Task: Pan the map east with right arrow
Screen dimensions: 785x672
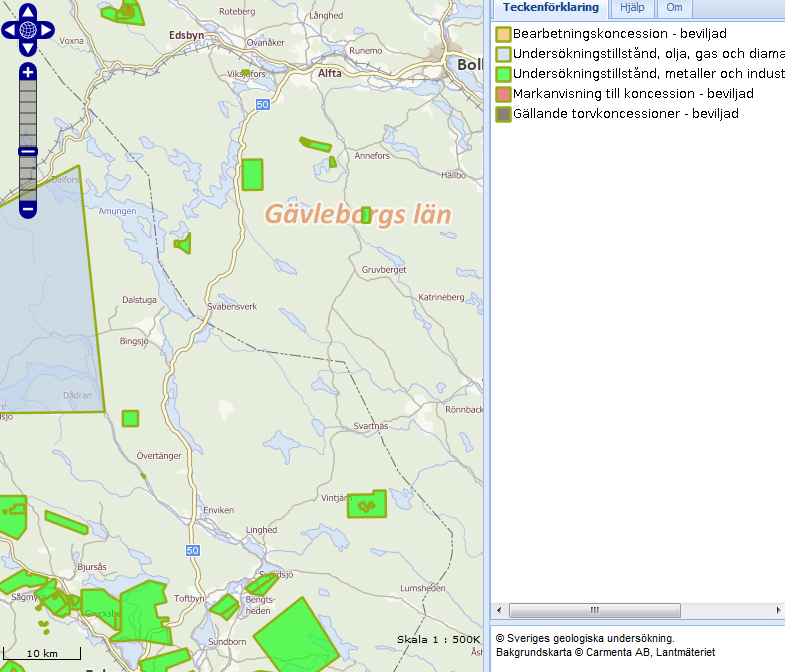Action: point(46,30)
